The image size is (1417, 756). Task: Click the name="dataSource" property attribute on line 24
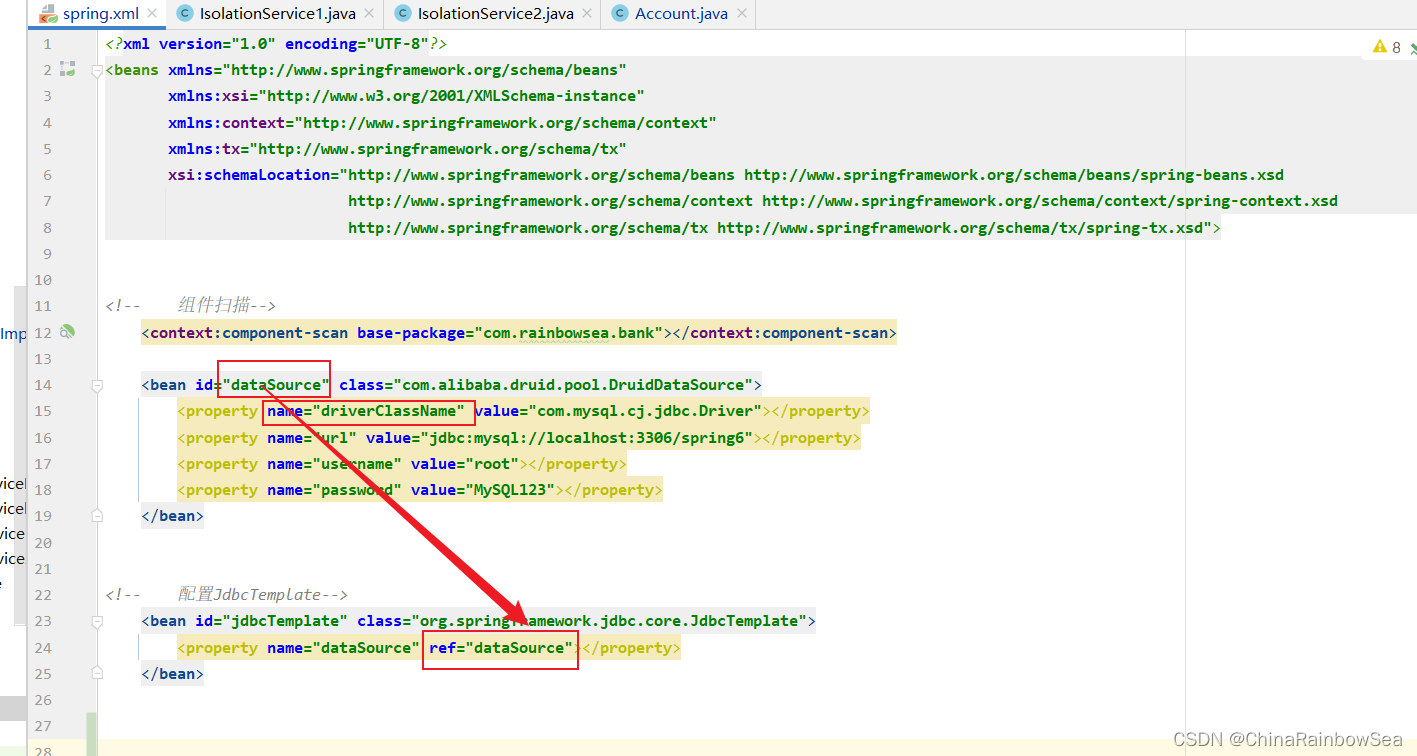pyautogui.click(x=343, y=648)
